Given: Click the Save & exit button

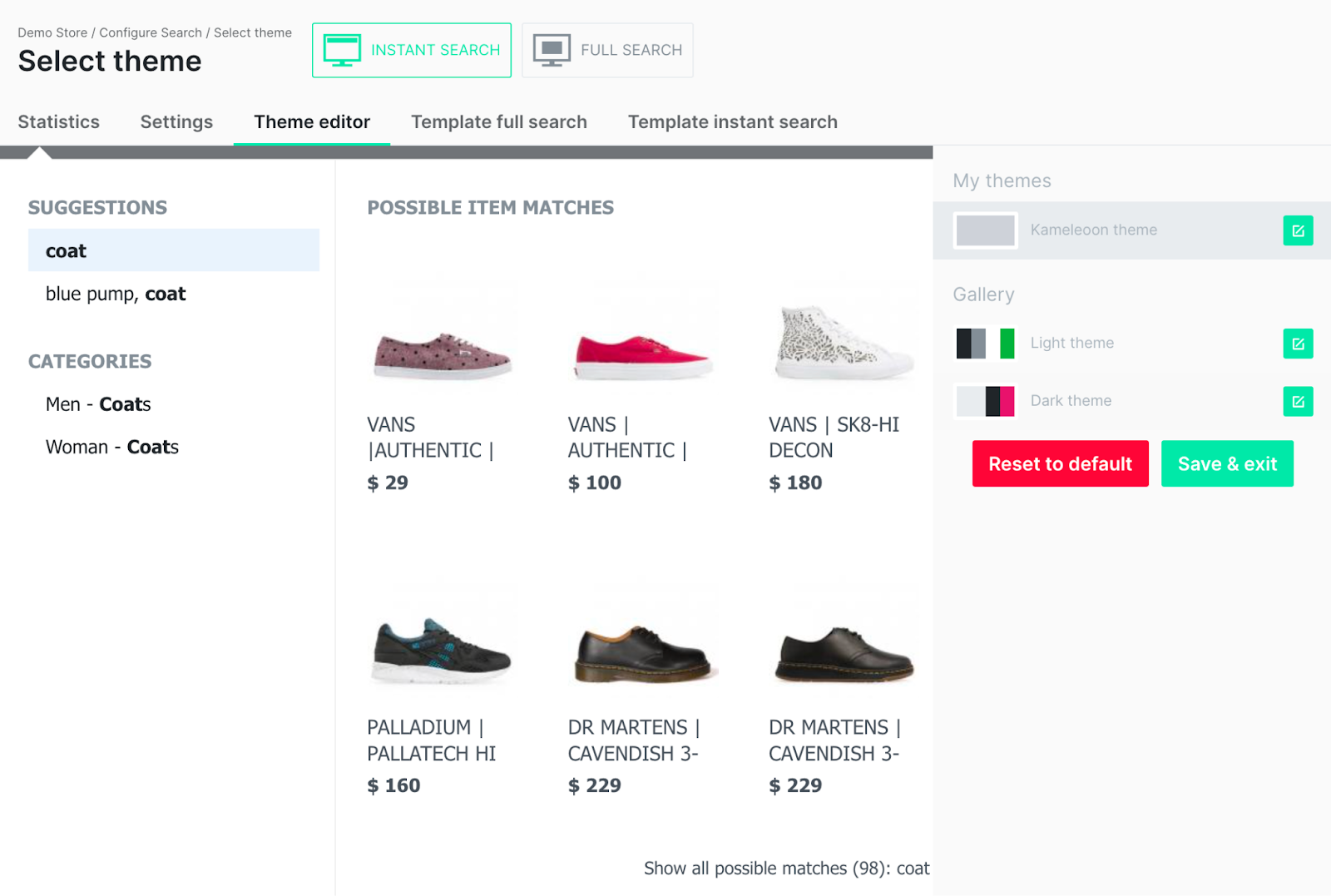Looking at the screenshot, I should [1227, 464].
